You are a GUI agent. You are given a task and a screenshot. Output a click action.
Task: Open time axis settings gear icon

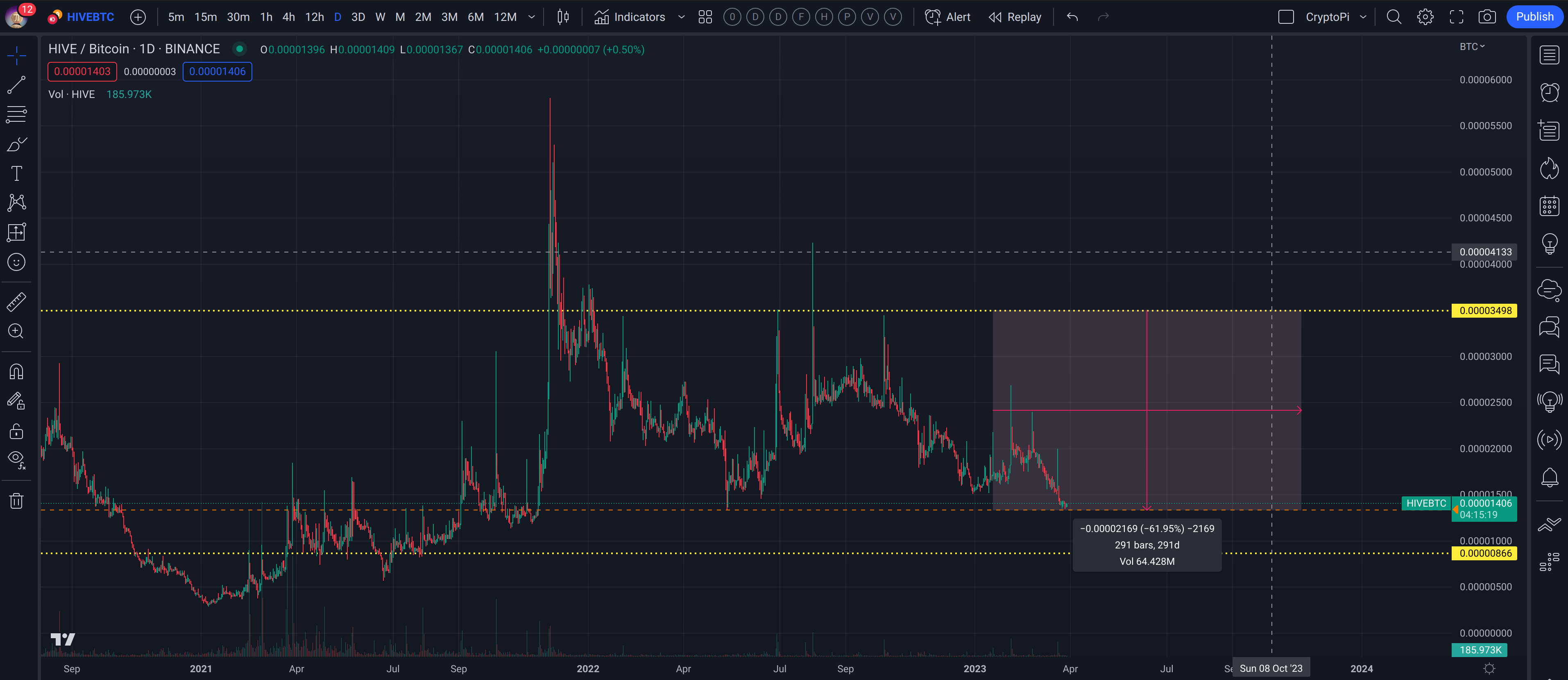[x=1489, y=669]
